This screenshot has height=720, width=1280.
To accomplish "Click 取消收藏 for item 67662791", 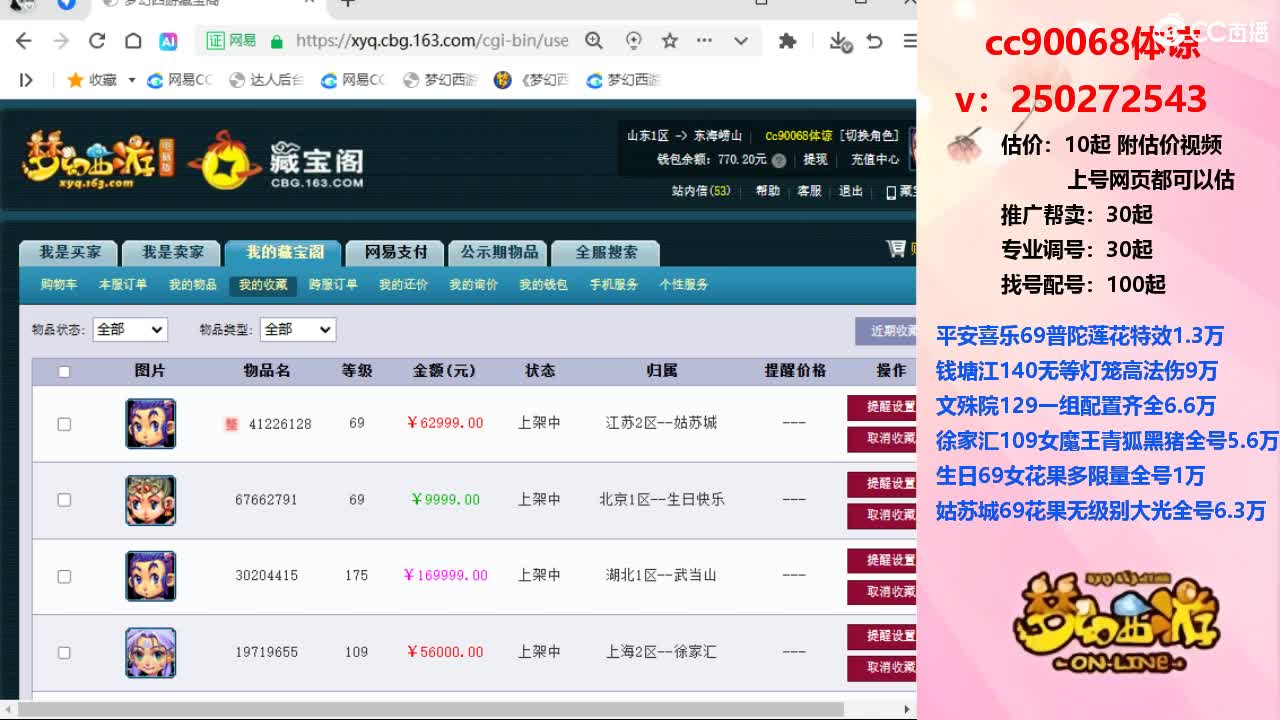I will click(883, 516).
